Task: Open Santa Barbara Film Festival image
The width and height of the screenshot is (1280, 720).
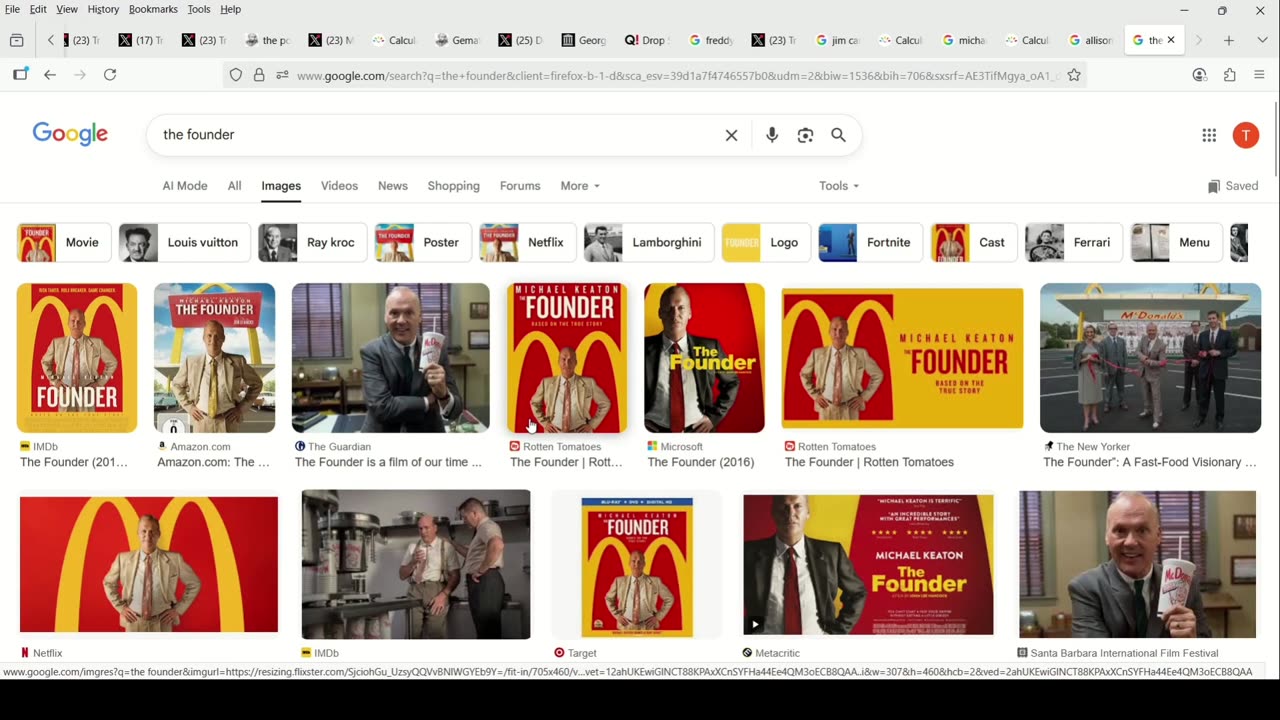Action: (x=1138, y=565)
